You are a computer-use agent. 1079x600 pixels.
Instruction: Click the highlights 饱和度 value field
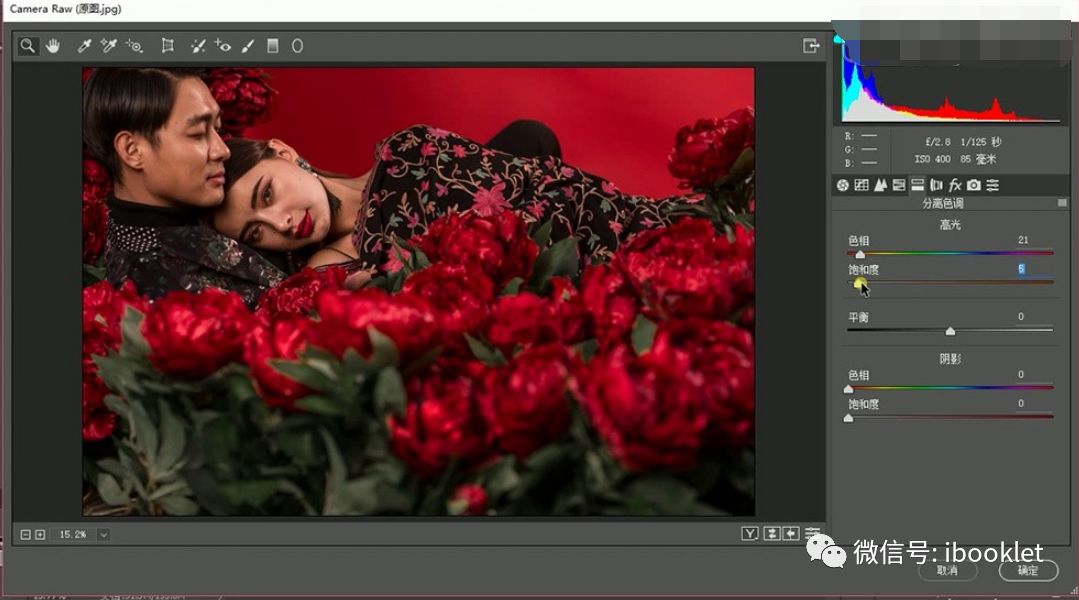[x=1022, y=270]
